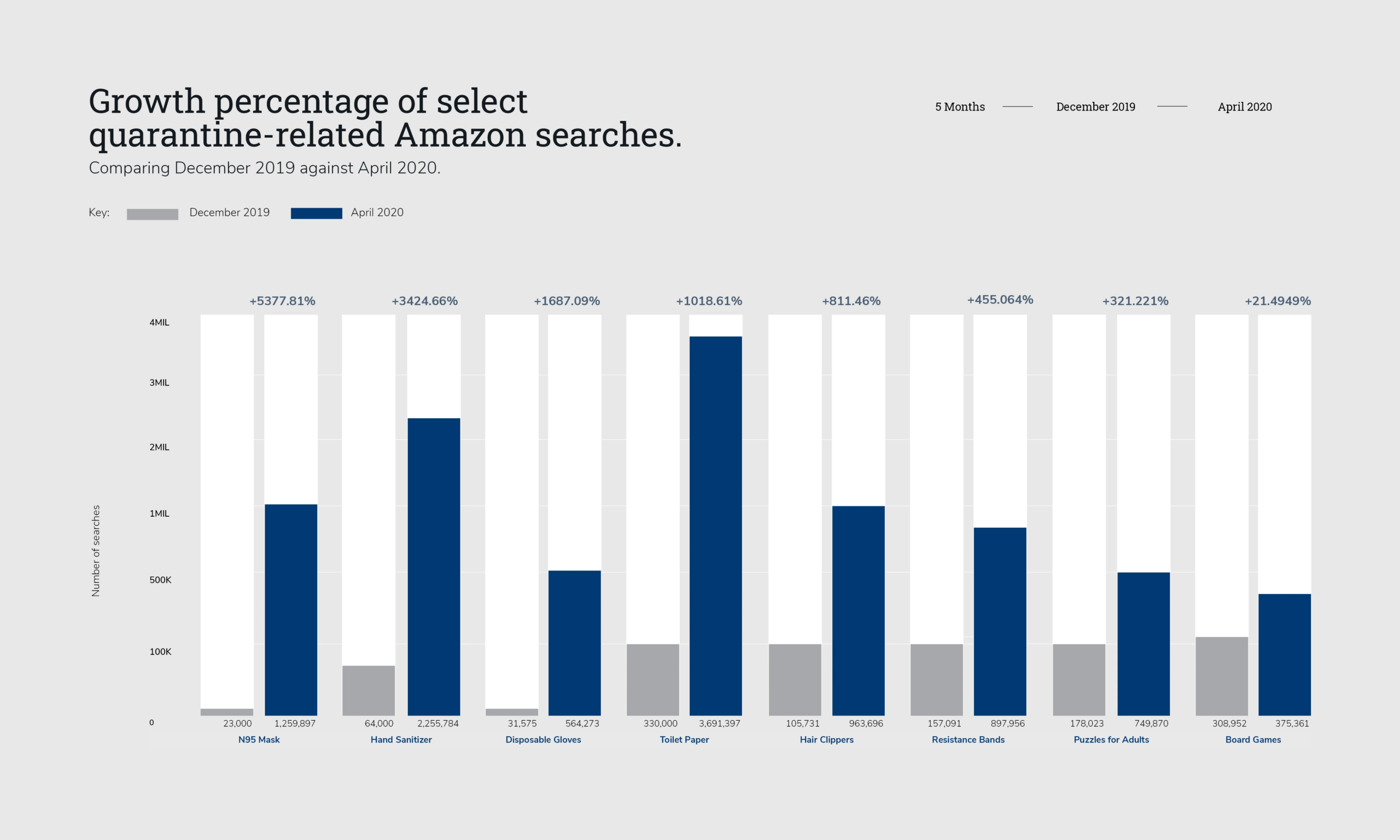Open the Toilet Paper category label
This screenshot has width=1400, height=840.
(x=684, y=739)
